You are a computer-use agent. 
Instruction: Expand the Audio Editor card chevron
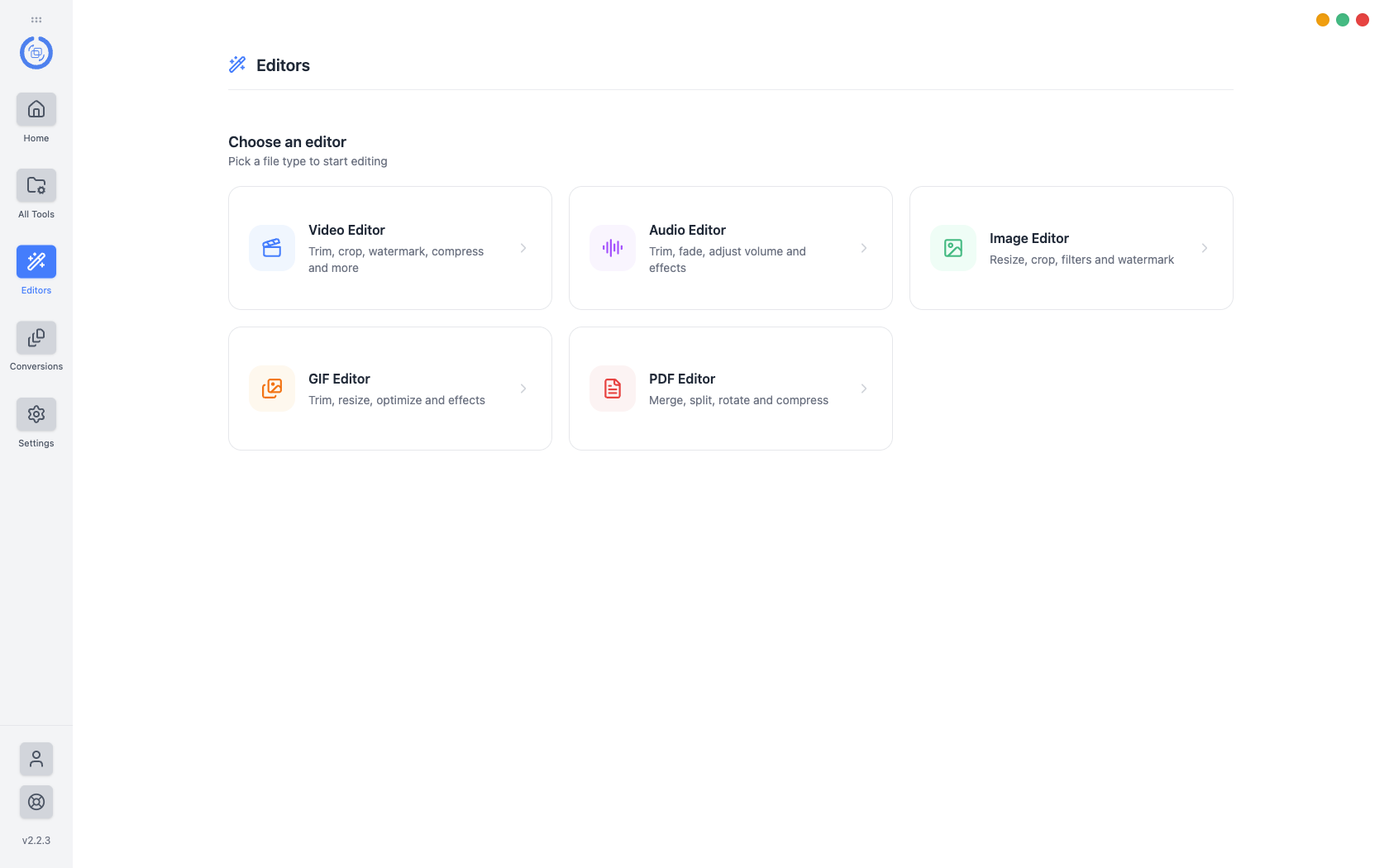(864, 248)
